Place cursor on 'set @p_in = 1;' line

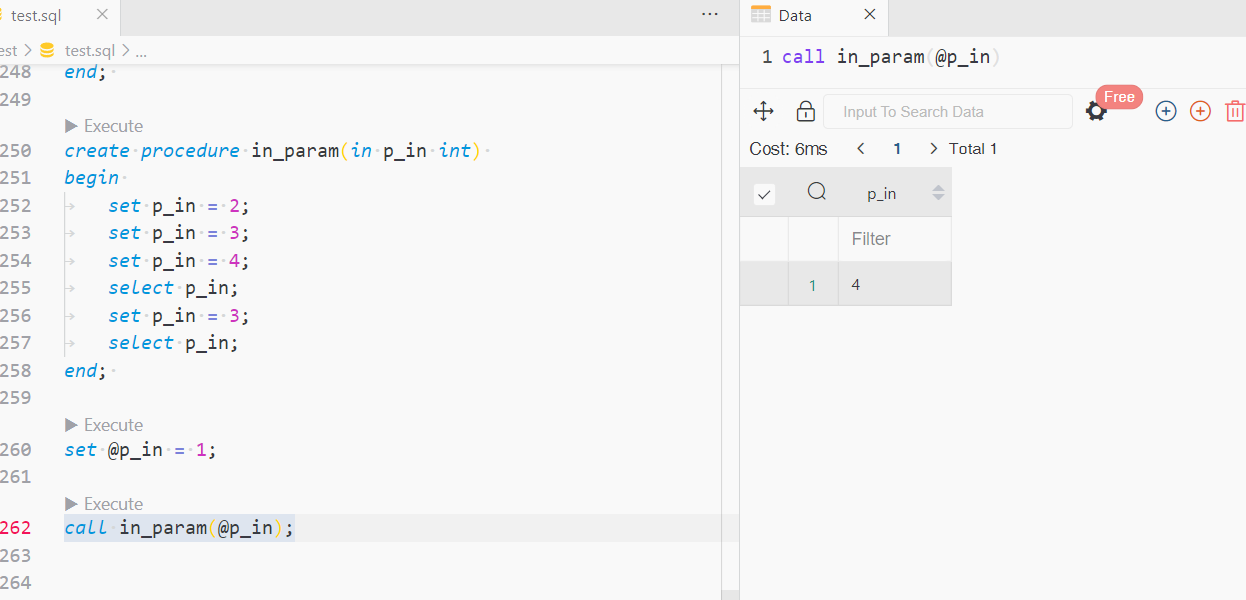coord(140,450)
